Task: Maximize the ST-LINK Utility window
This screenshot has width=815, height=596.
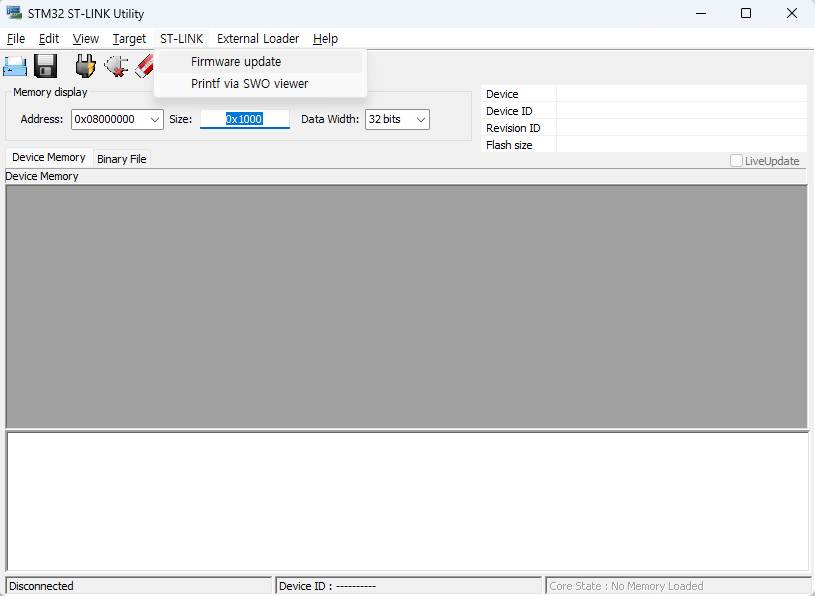Action: pos(746,14)
